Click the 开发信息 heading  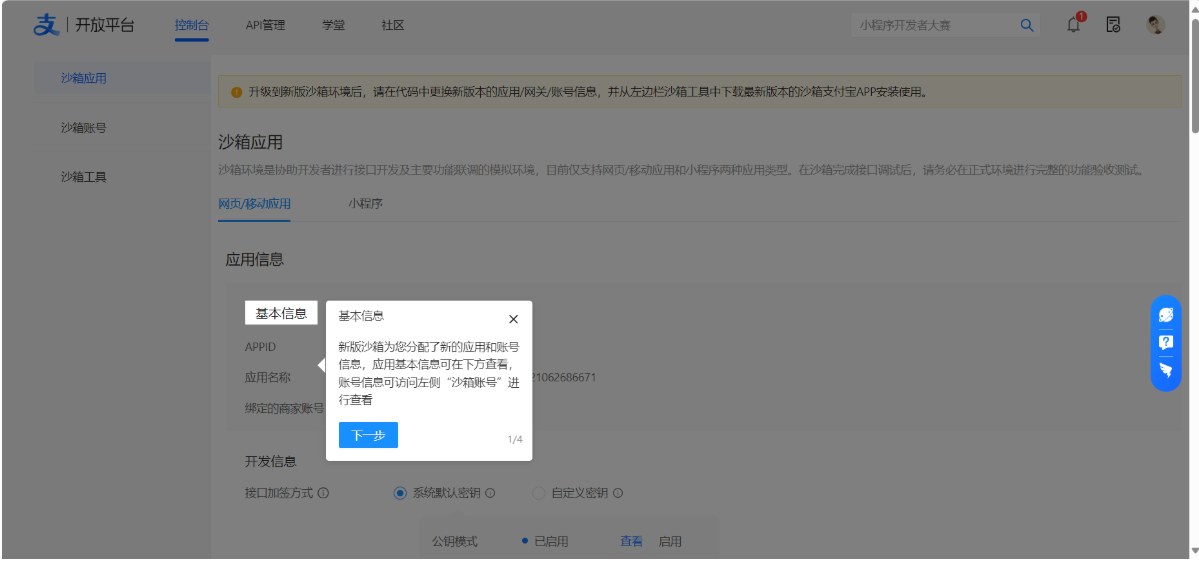tap(271, 461)
